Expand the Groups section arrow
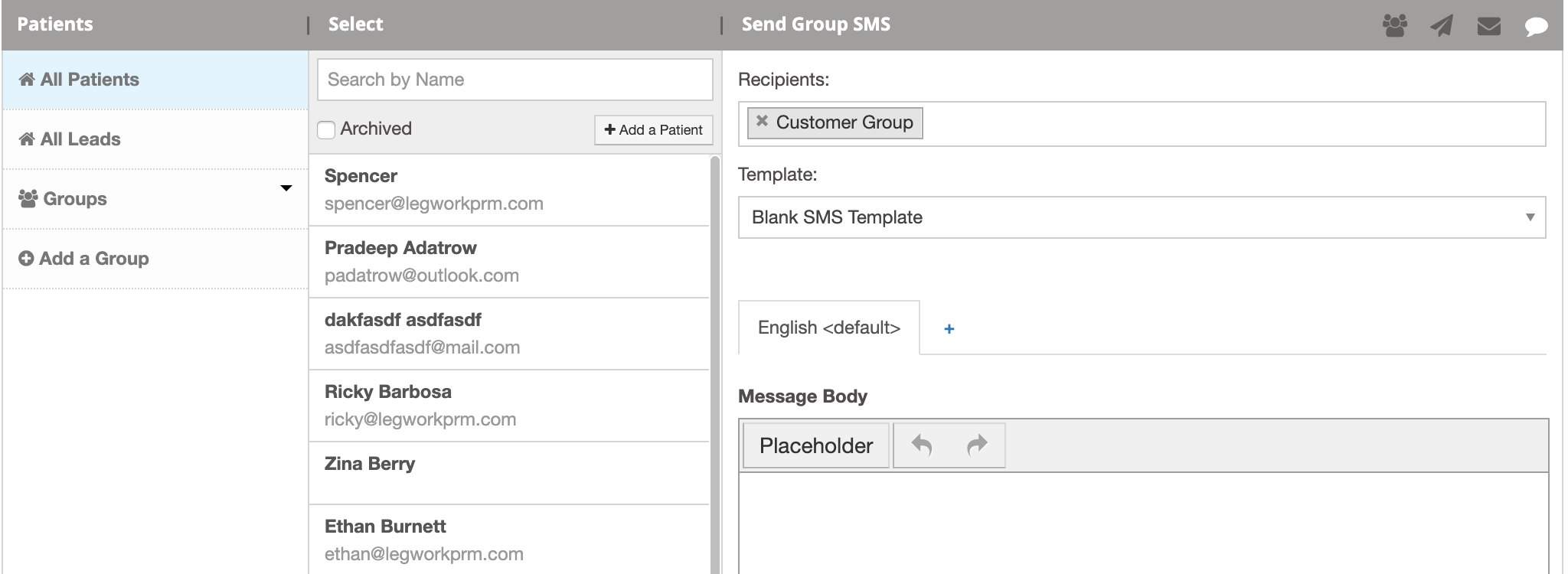 coord(286,188)
